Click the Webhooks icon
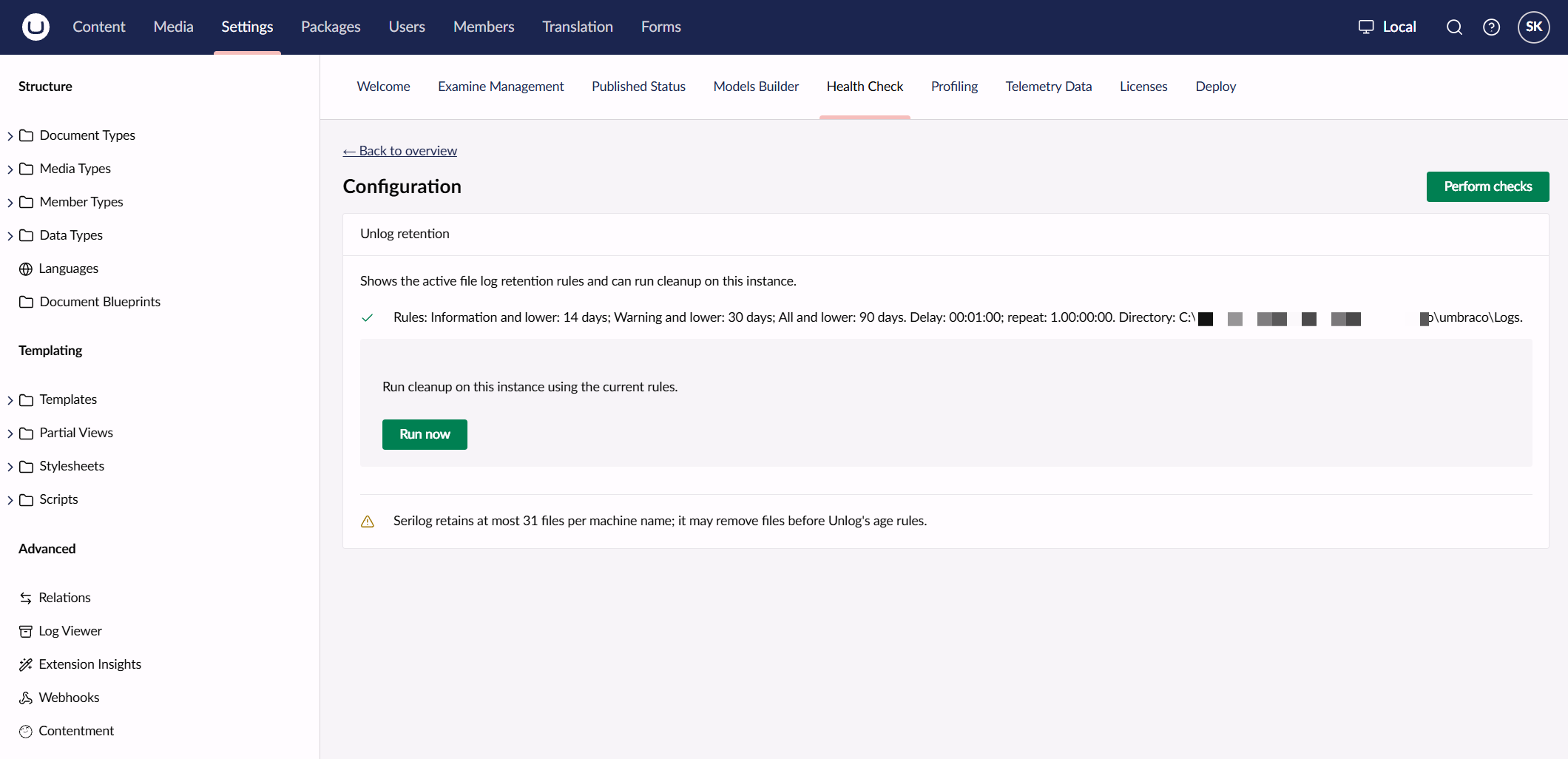The height and width of the screenshot is (759, 1568). click(x=26, y=698)
